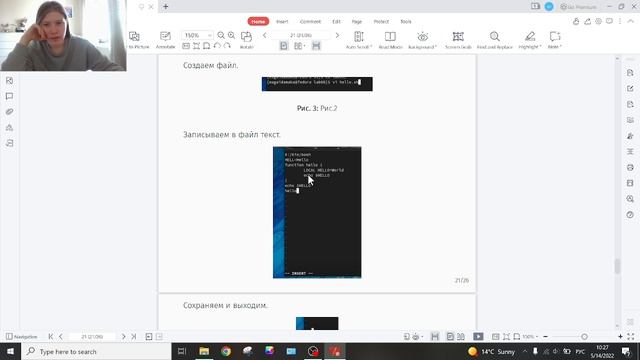
Task: Select single page view mode
Action: tap(284, 46)
